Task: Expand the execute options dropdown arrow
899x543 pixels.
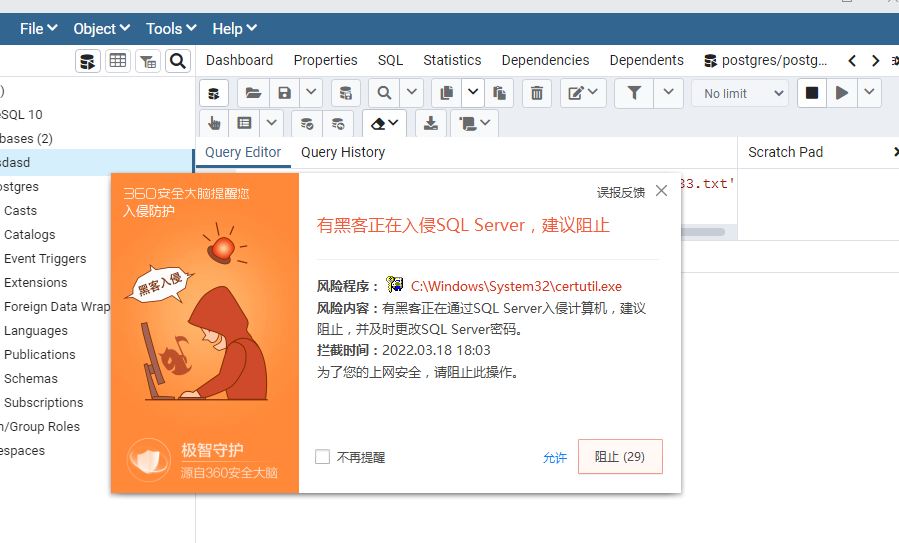Action: pos(869,93)
